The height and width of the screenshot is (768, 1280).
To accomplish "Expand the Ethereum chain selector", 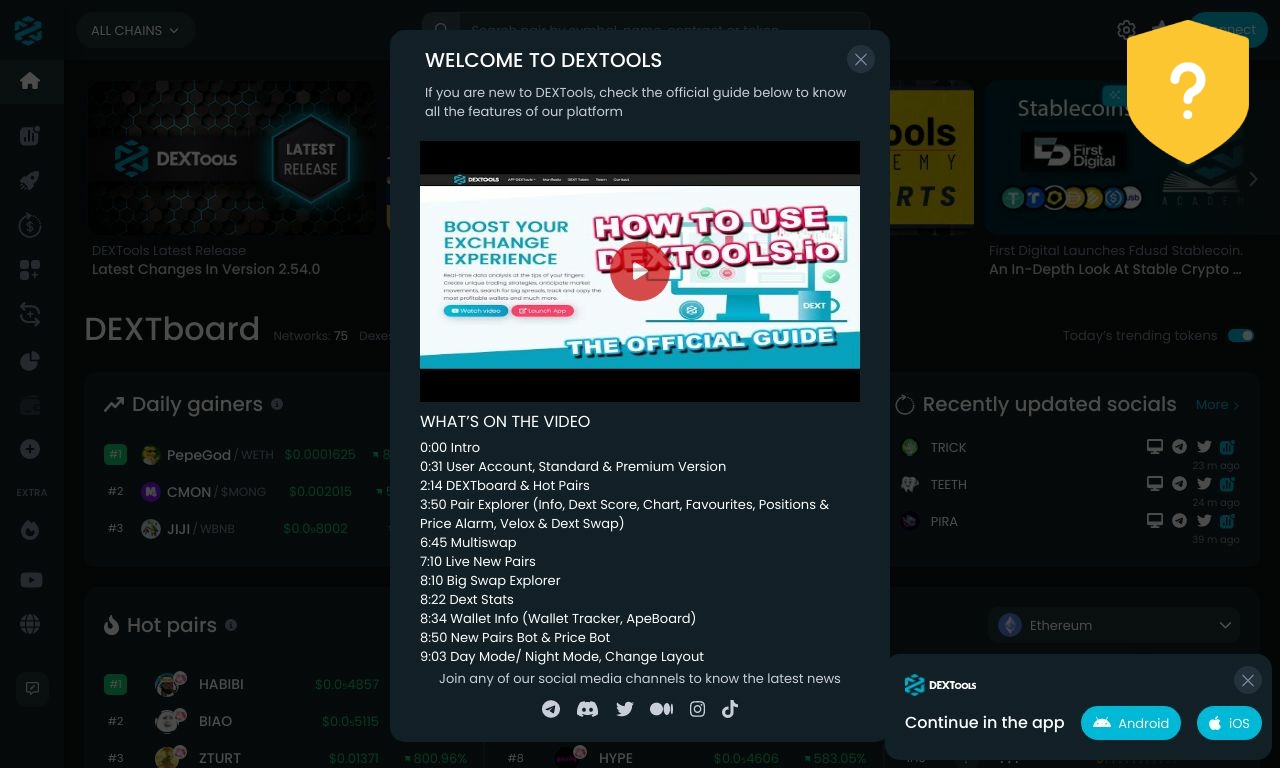I will (x=1114, y=625).
